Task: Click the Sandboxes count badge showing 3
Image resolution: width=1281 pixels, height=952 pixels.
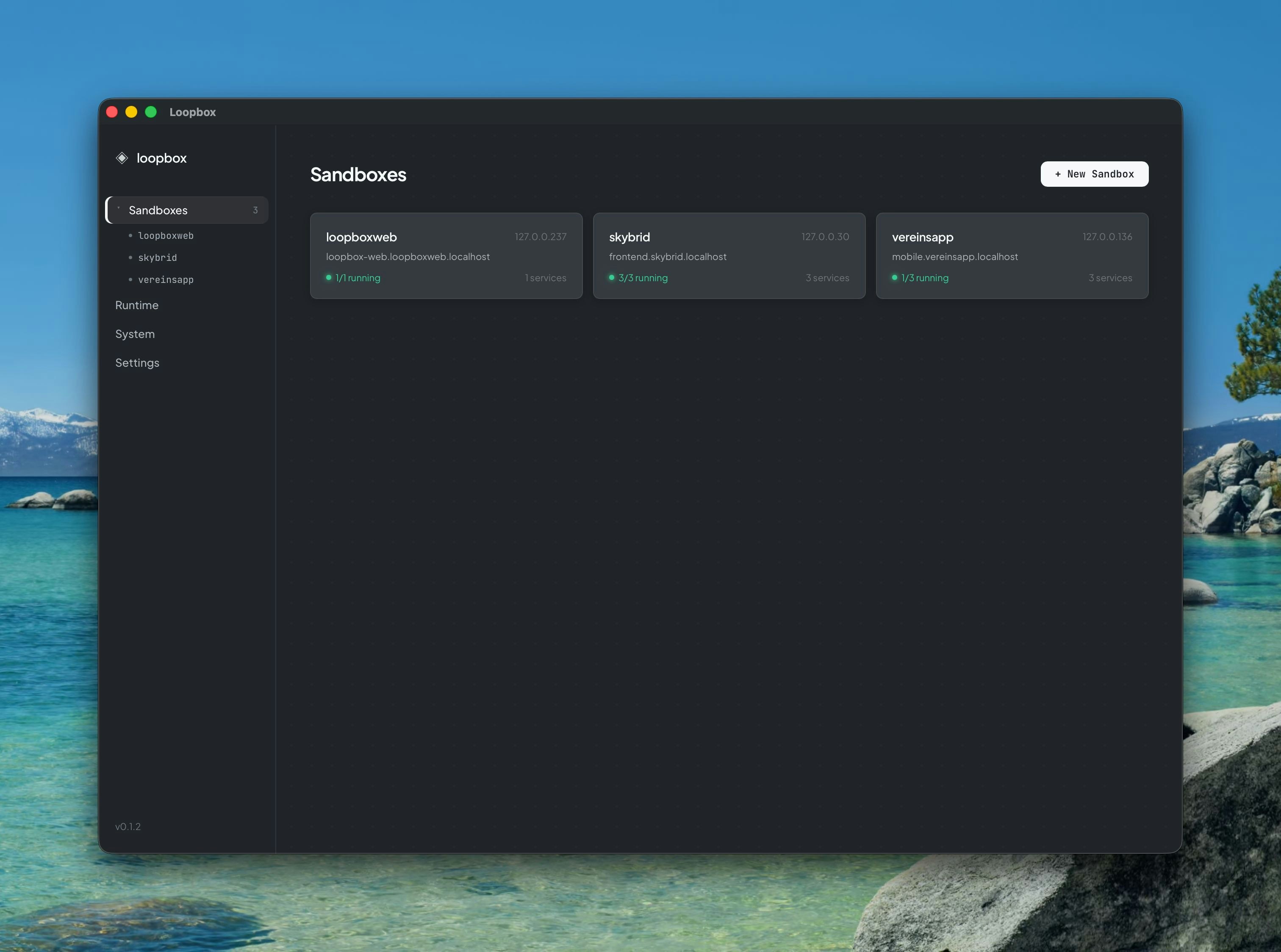Action: click(x=255, y=210)
